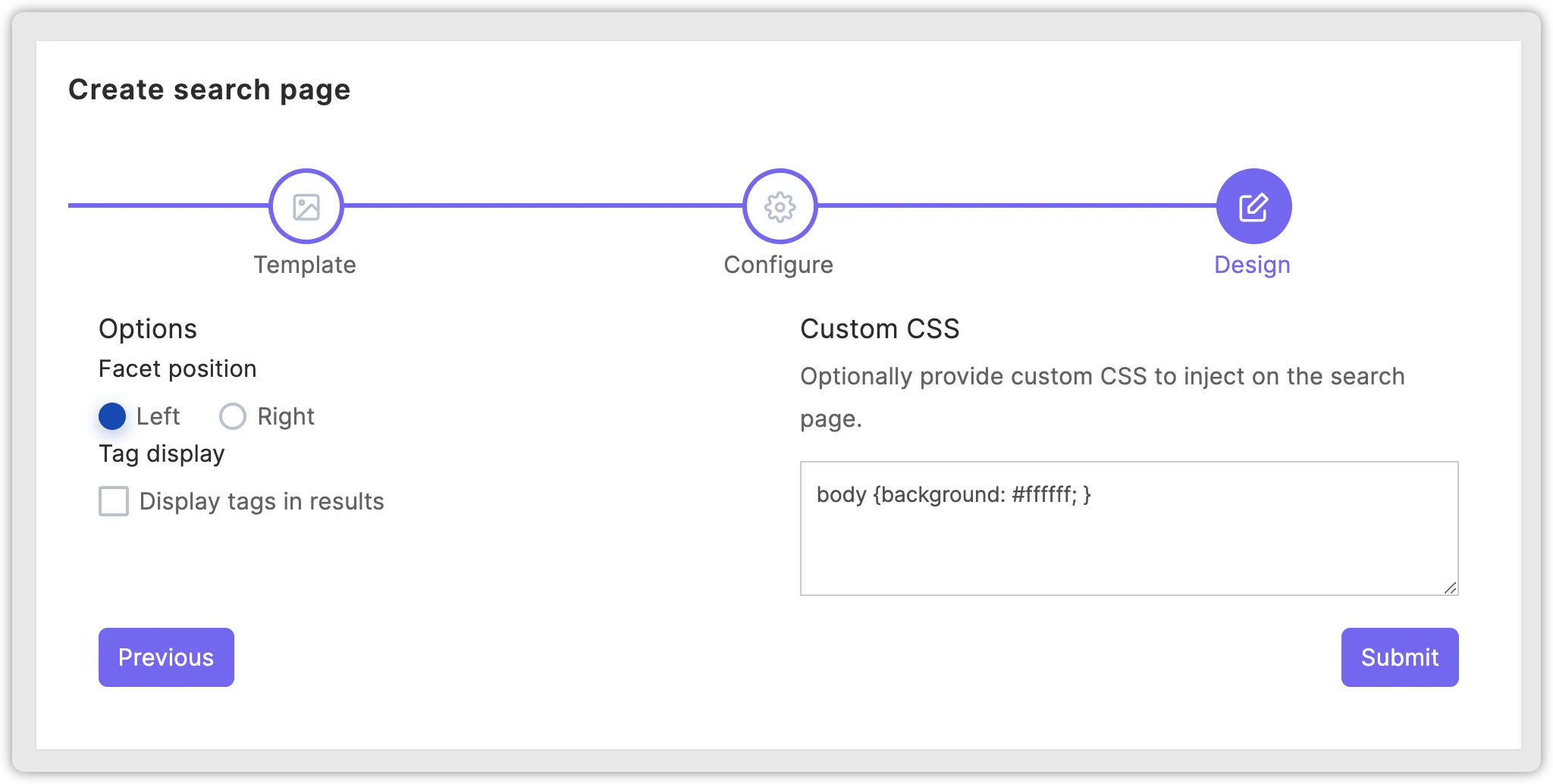The height and width of the screenshot is (784, 1553).
Task: Click the highlighted Design step label
Action: tap(1252, 265)
